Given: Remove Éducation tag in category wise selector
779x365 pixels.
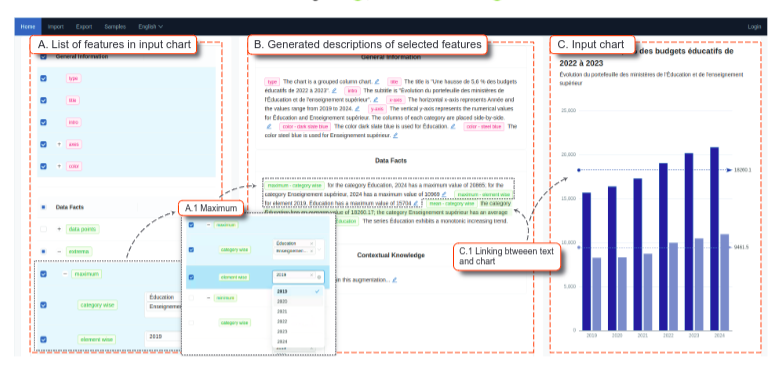Looking at the screenshot, I should pos(312,243).
